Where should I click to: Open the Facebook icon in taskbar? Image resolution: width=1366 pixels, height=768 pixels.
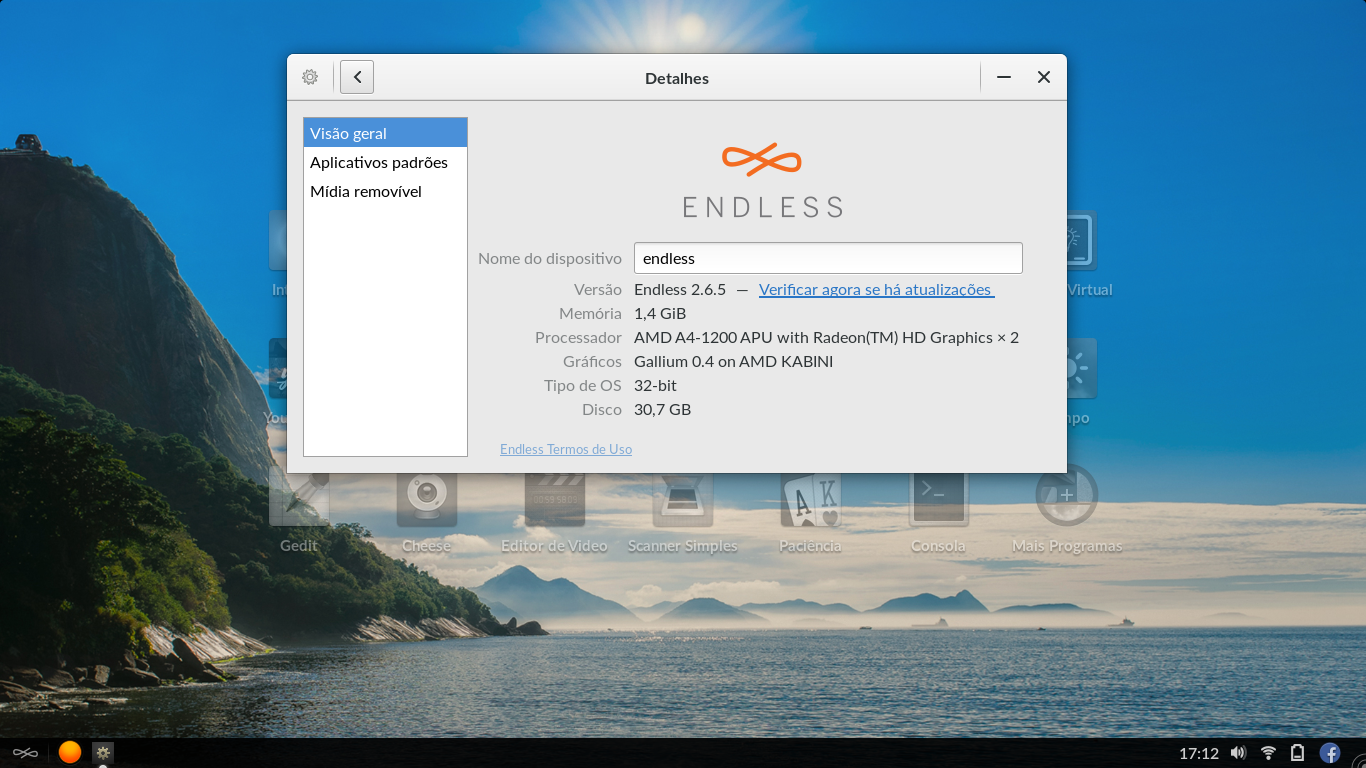pyautogui.click(x=1330, y=753)
